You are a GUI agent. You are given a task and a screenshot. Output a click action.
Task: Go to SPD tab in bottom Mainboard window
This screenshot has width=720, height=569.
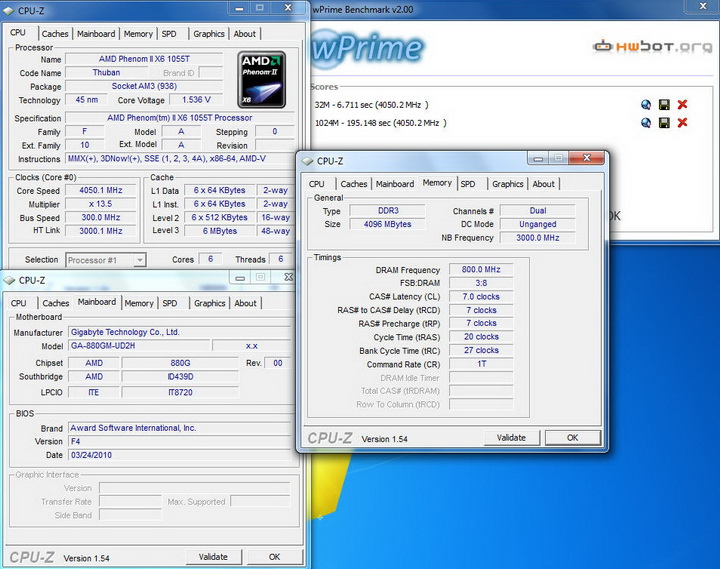[170, 303]
